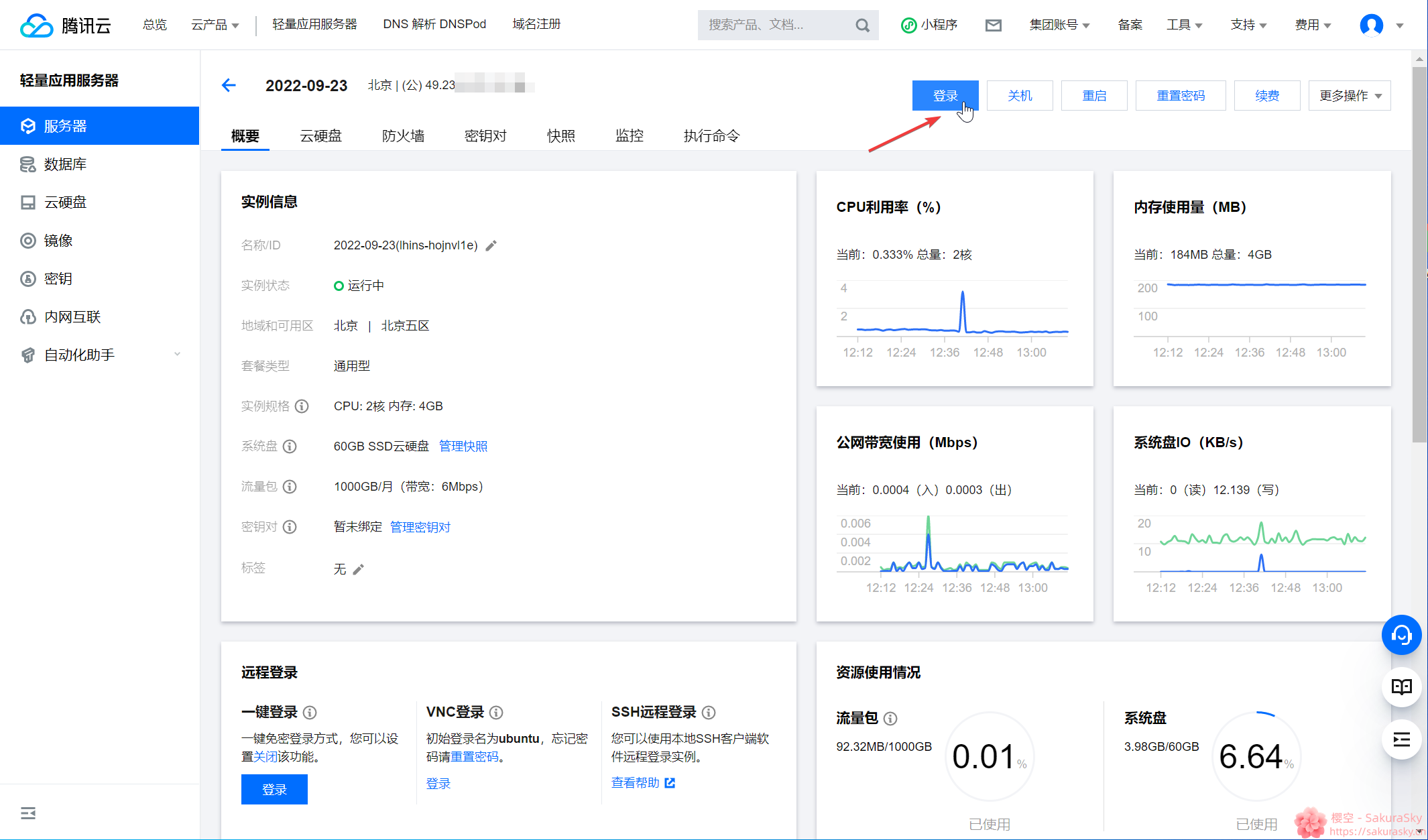This screenshot has height=840, width=1428.
Task: Open 总览 in the top navigation
Action: [155, 25]
